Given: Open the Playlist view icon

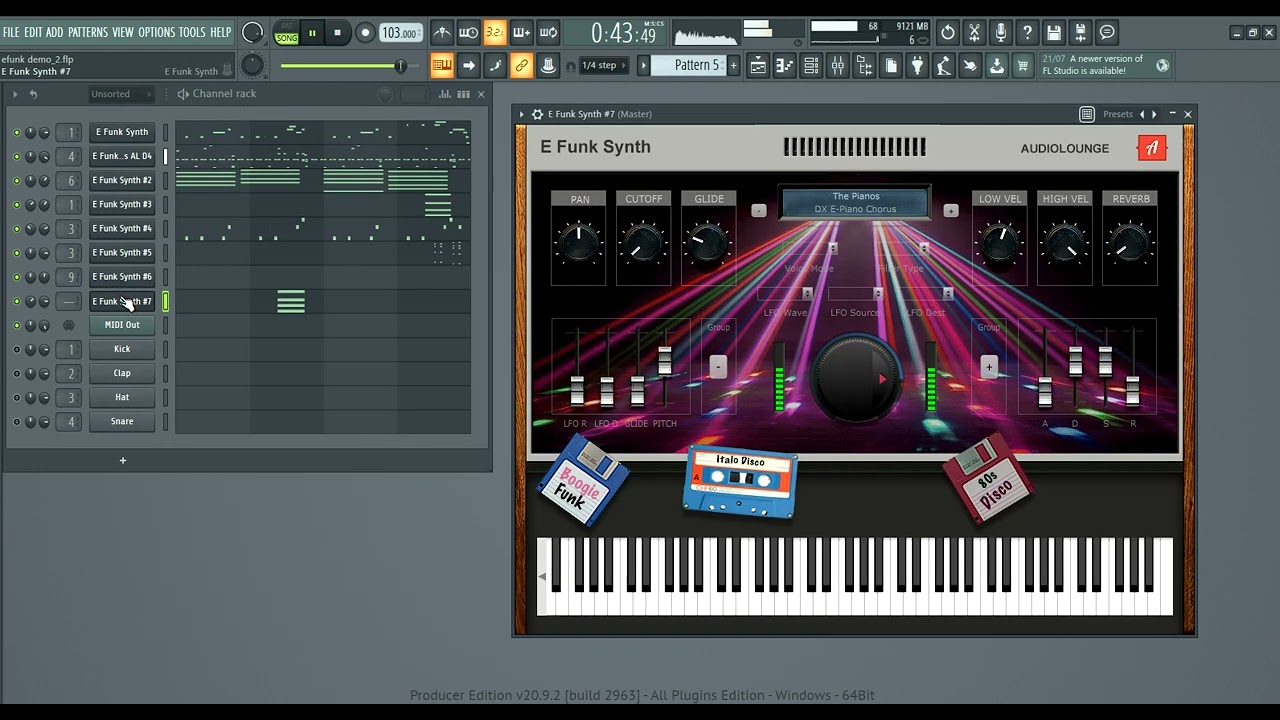Looking at the screenshot, I should click(x=758, y=66).
